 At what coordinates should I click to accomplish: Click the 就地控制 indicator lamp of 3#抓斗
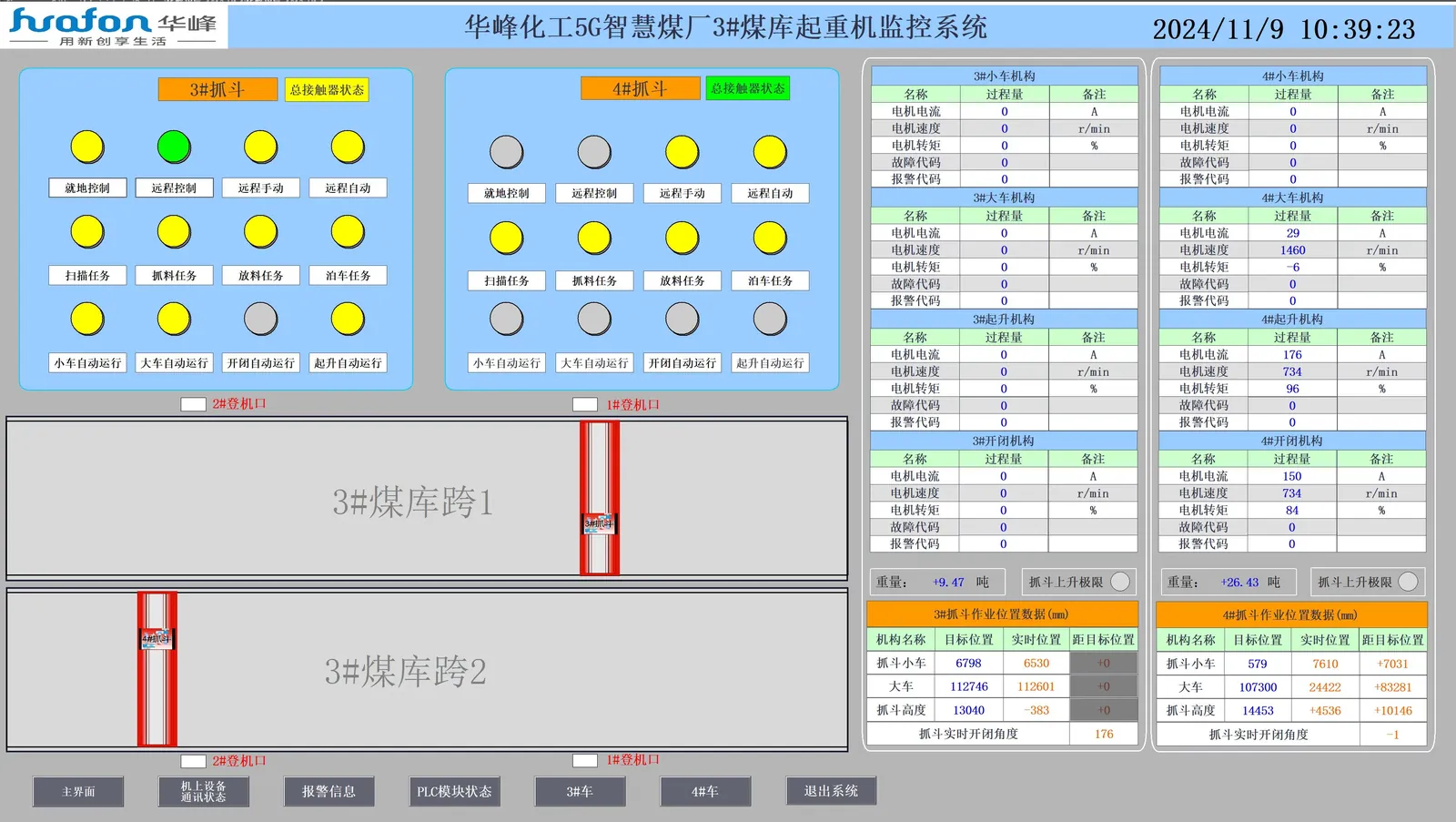(x=87, y=147)
